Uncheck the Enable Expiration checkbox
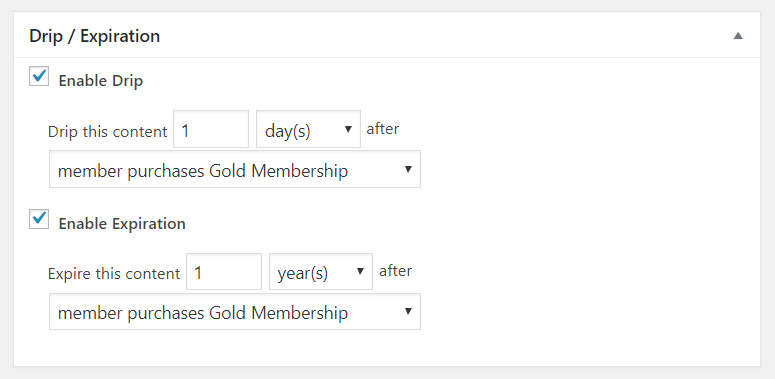Image resolution: width=775 pixels, height=379 pixels. coord(39,219)
